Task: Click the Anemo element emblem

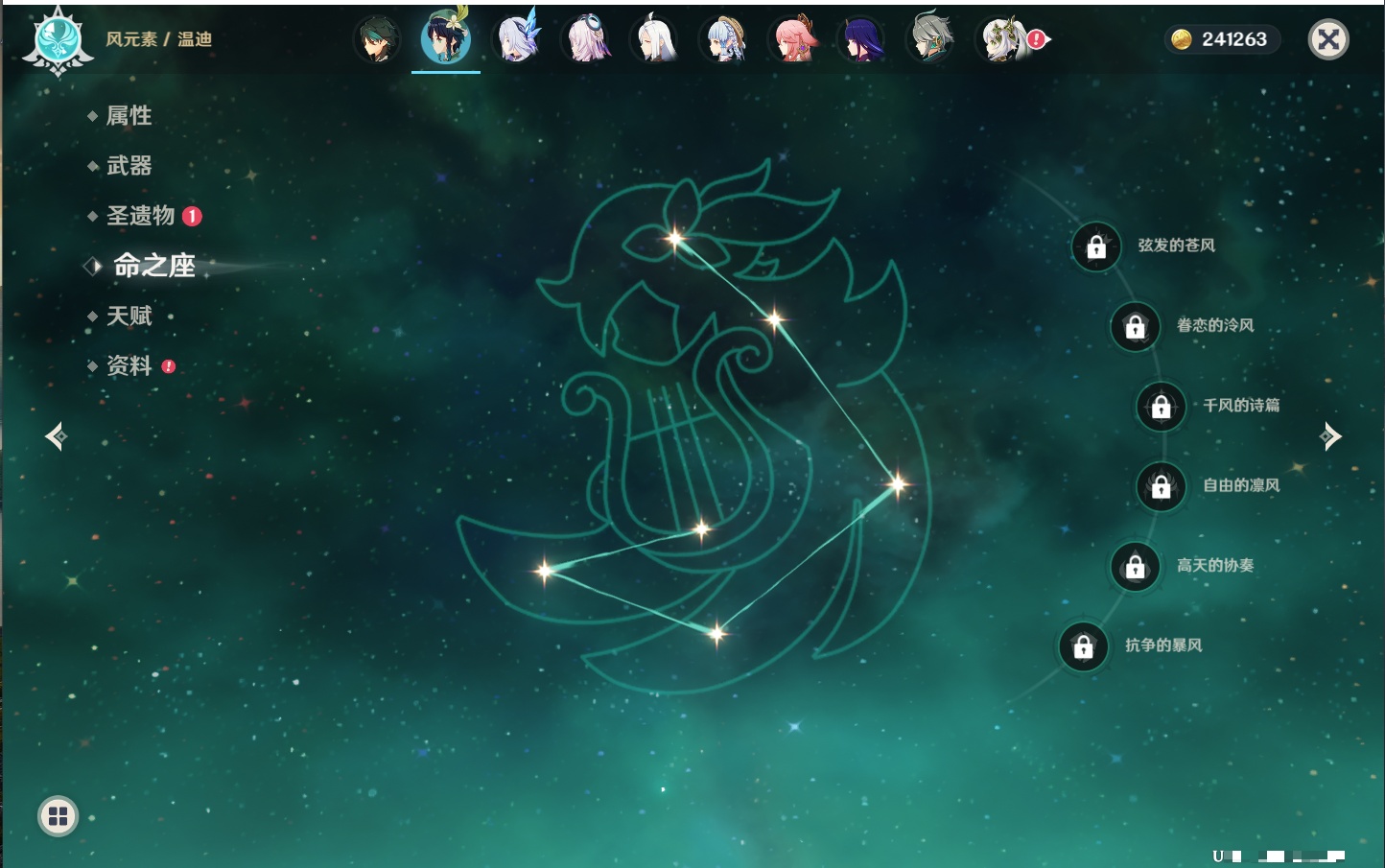Action: pyautogui.click(x=58, y=40)
